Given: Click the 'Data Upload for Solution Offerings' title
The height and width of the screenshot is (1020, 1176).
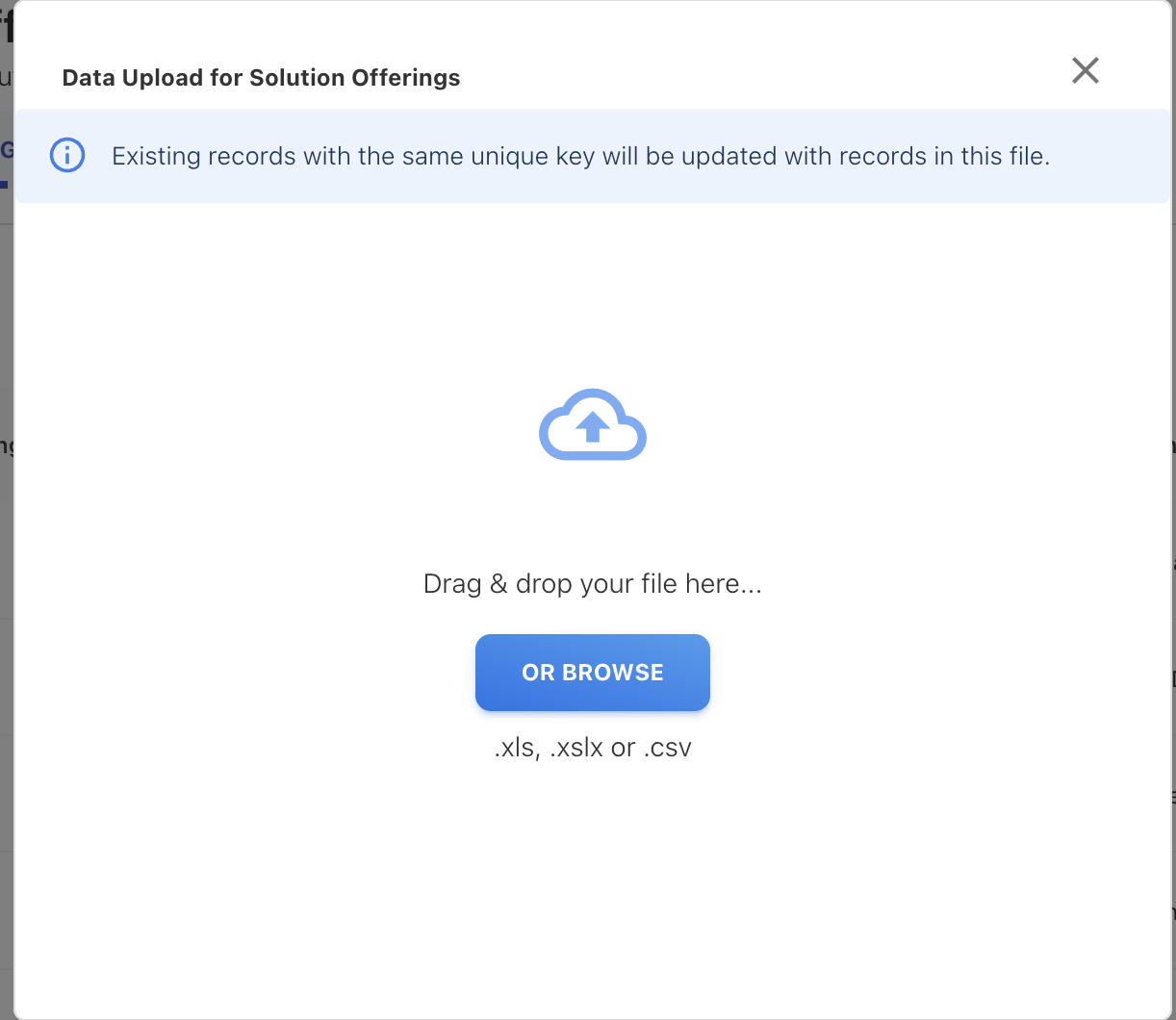Looking at the screenshot, I should tap(261, 78).
